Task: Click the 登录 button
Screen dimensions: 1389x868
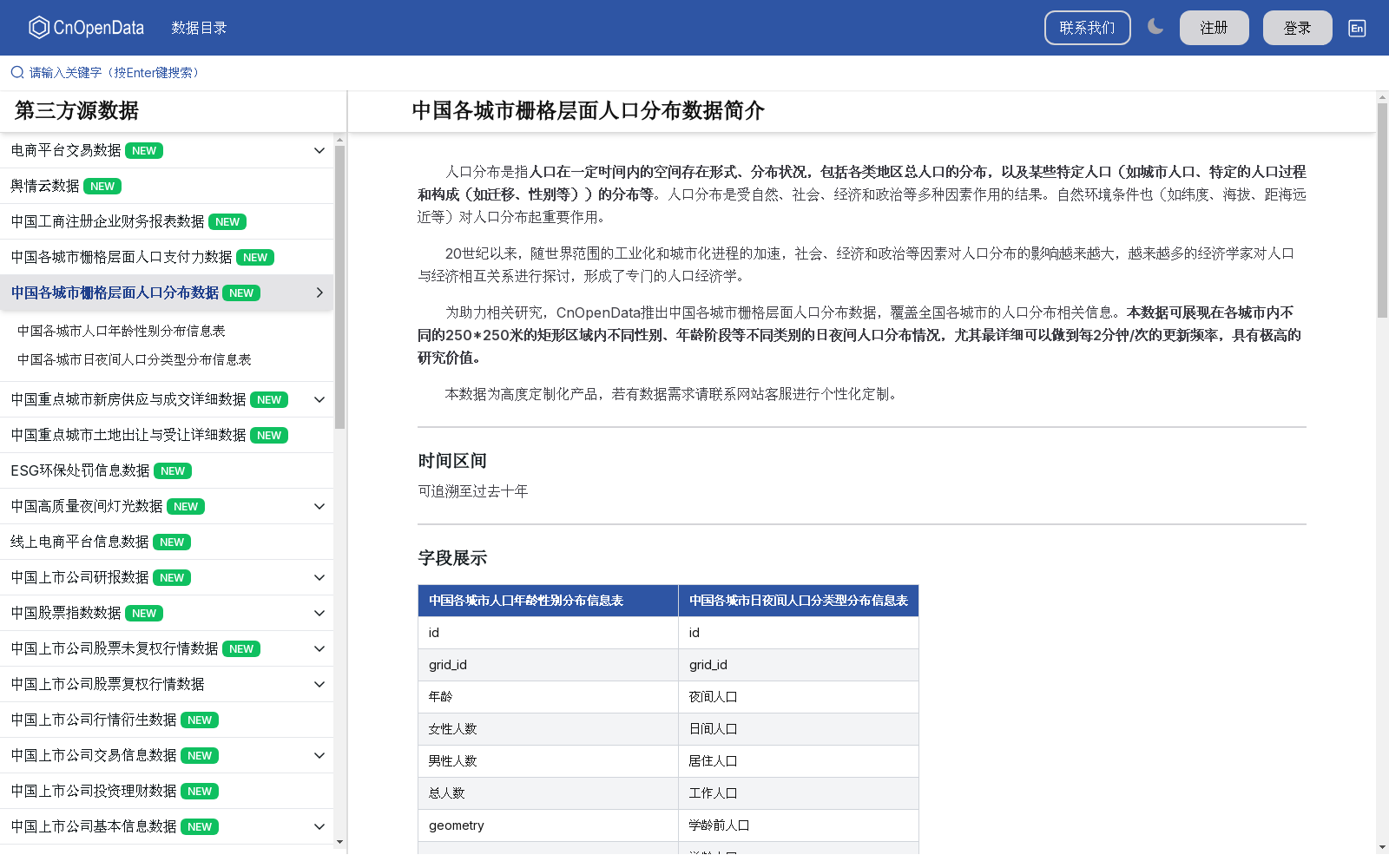Action: pos(1297,28)
